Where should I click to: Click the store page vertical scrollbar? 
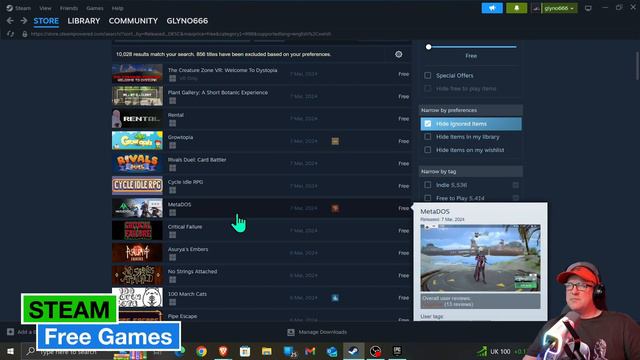[x=637, y=65]
